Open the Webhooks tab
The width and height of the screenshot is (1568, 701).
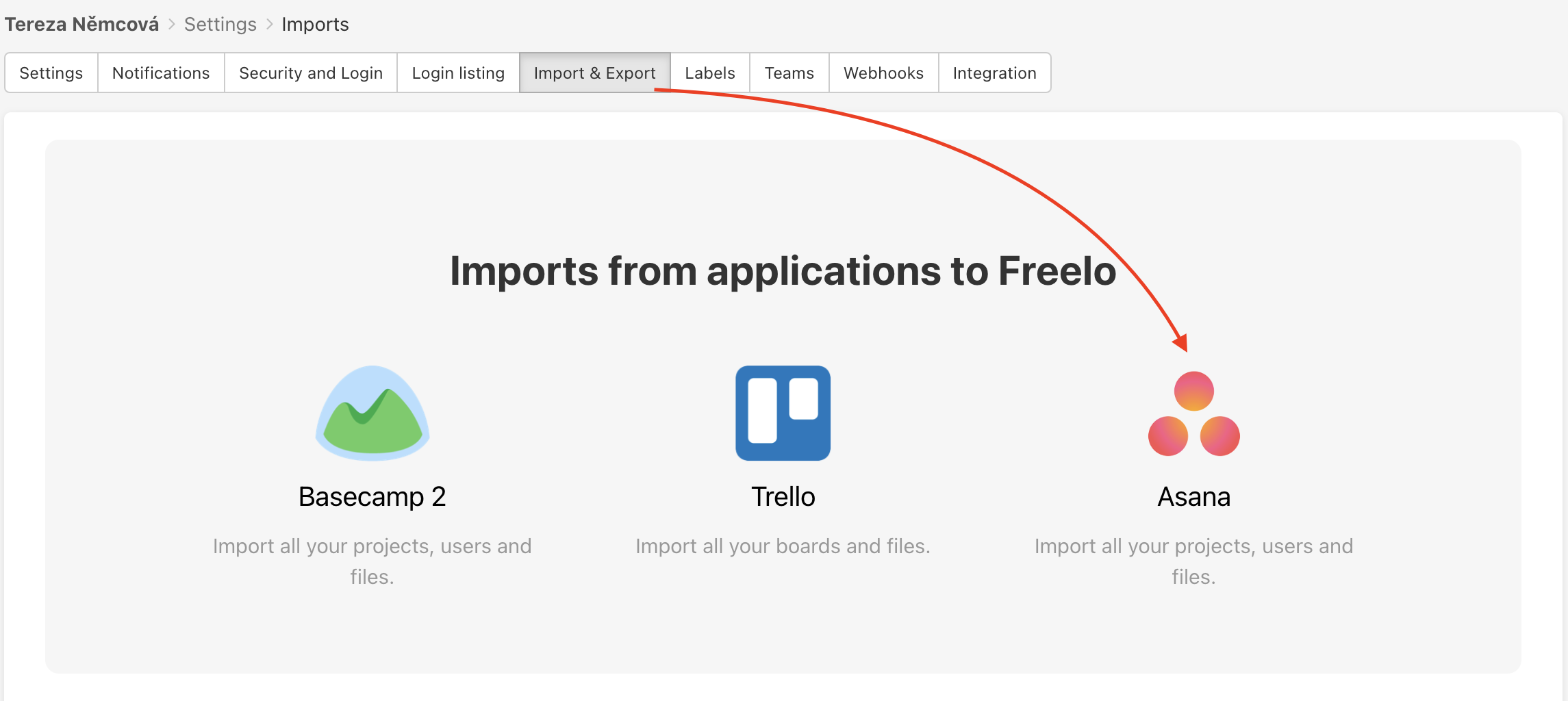(883, 73)
